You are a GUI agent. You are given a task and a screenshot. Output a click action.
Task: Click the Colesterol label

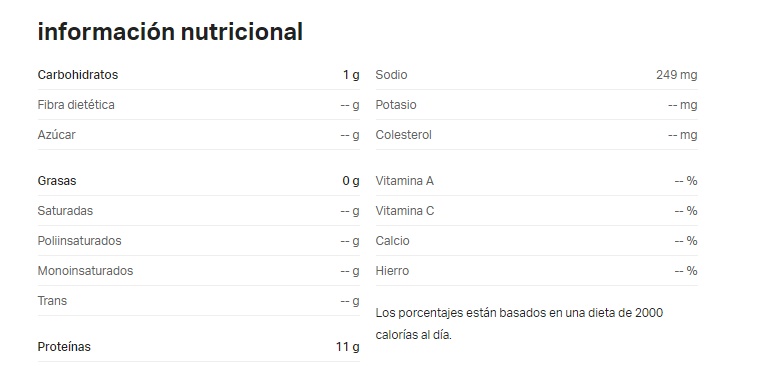(x=403, y=135)
